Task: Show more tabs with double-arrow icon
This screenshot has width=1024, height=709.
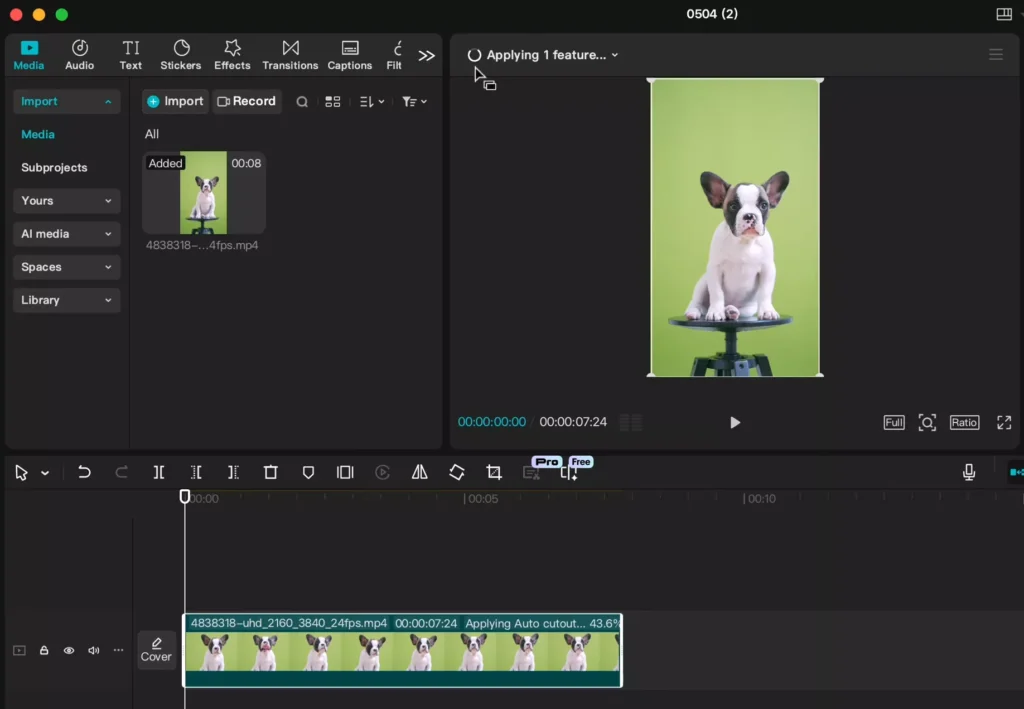Action: click(426, 55)
